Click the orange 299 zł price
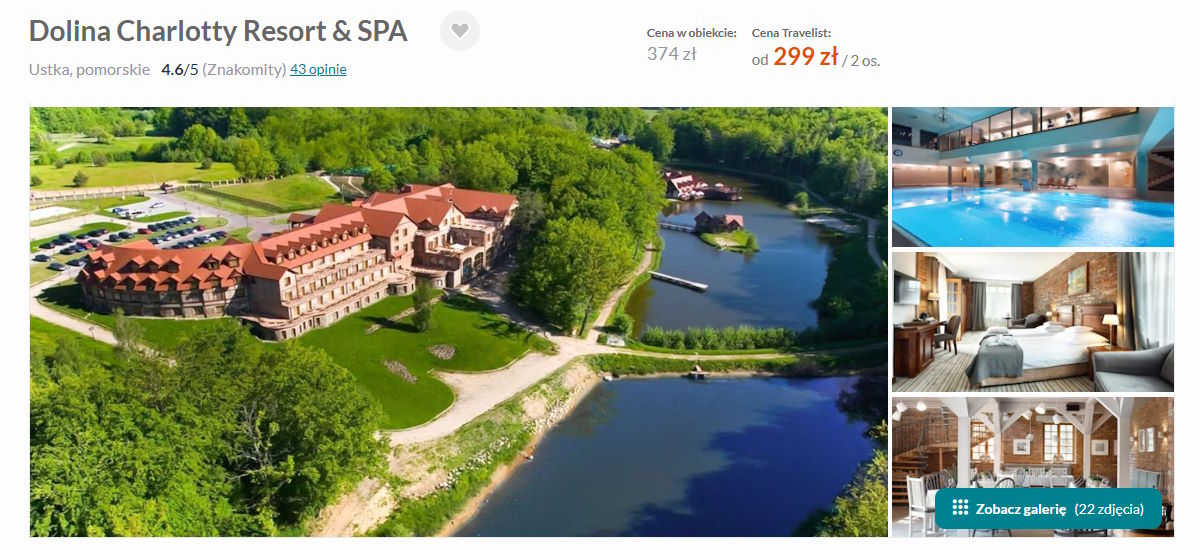The width and height of the screenshot is (1200, 550). (805, 57)
